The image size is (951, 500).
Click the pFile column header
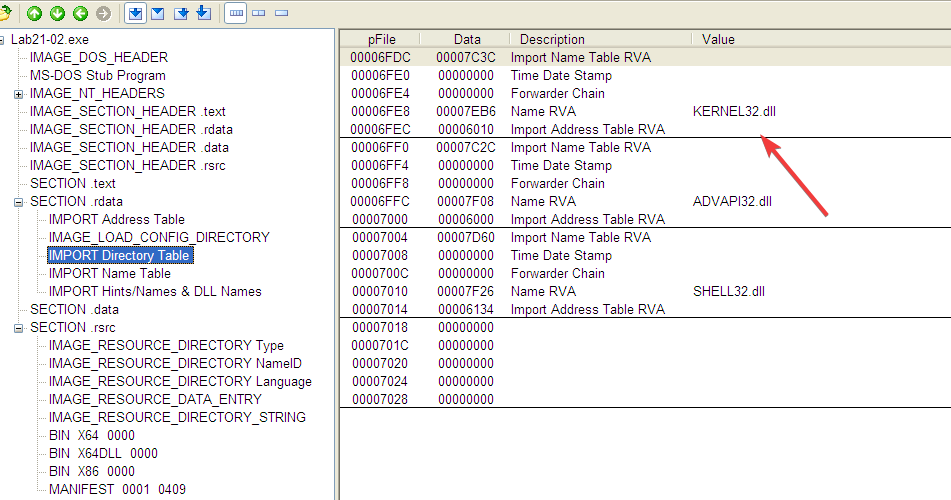[381, 39]
